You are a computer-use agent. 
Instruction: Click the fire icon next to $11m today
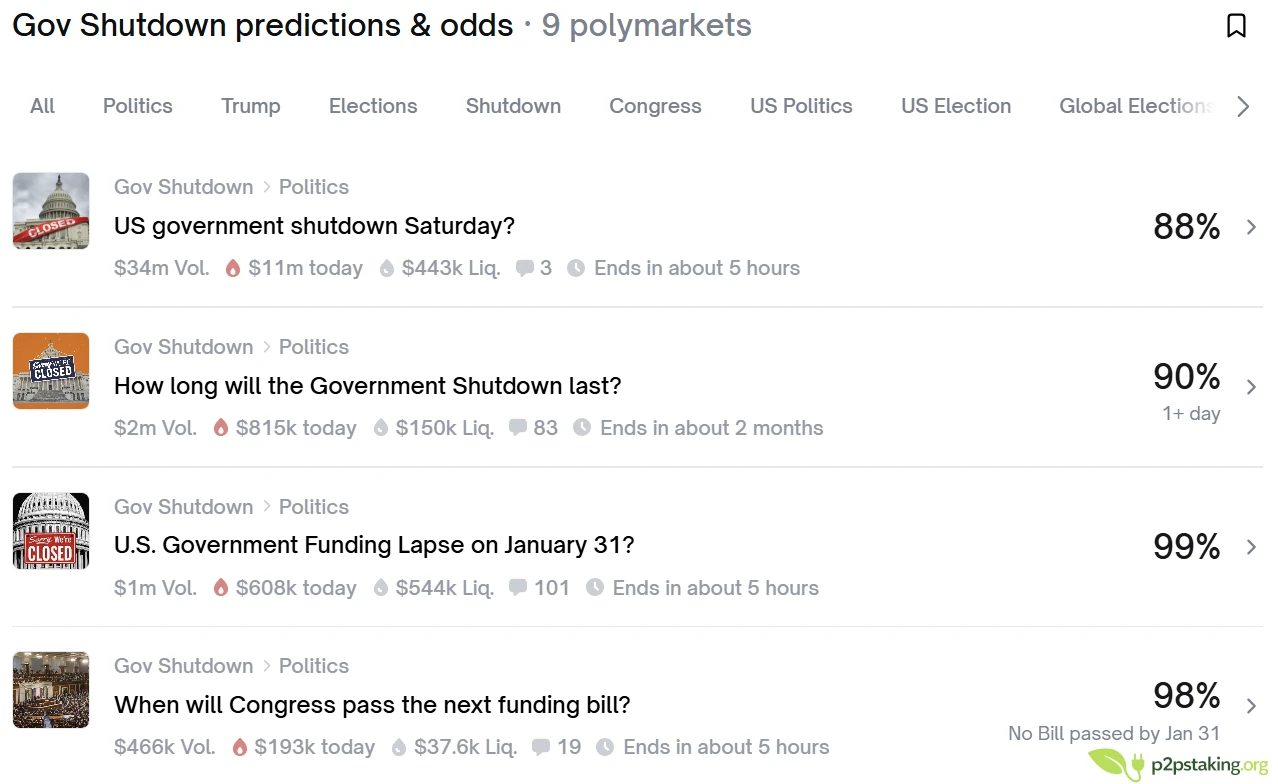coord(231,268)
